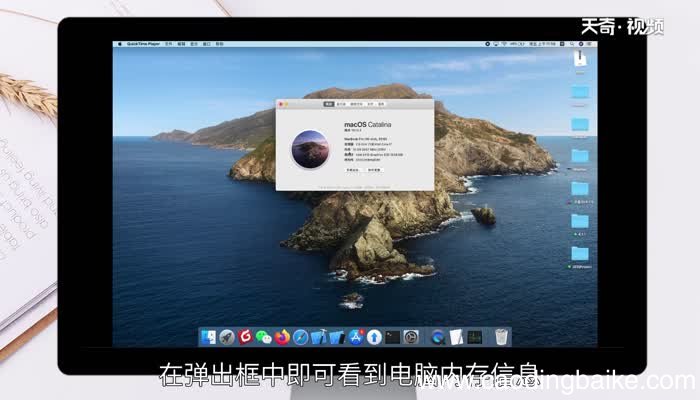Select the 概览 (Overview) tab
The width and height of the screenshot is (700, 400).
(x=329, y=104)
